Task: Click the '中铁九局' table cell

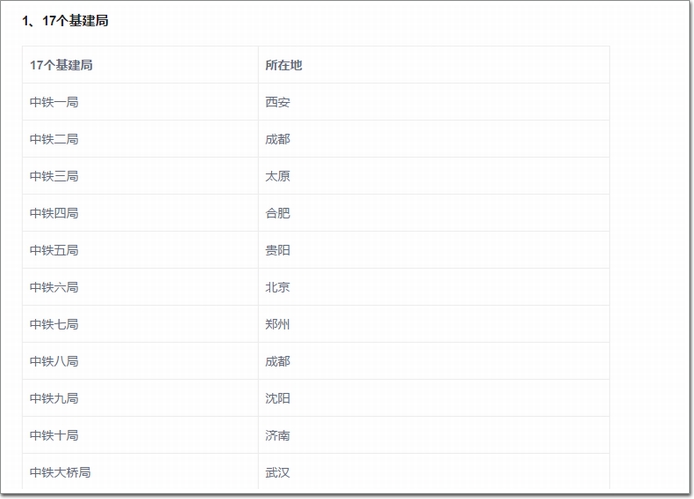Action: pyautogui.click(x=140, y=398)
